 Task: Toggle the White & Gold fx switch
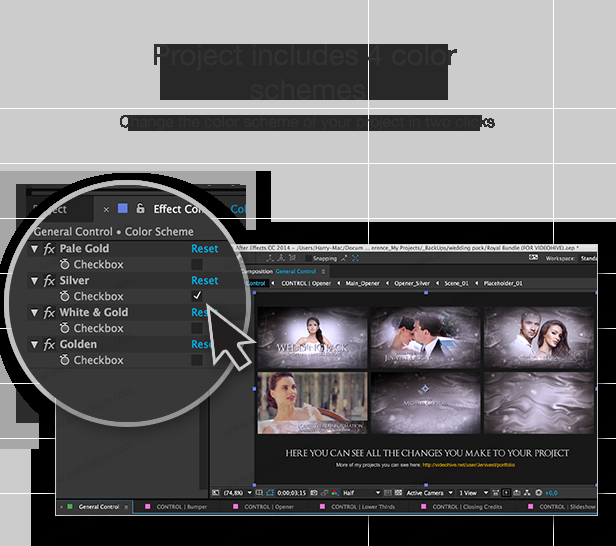click(x=49, y=312)
